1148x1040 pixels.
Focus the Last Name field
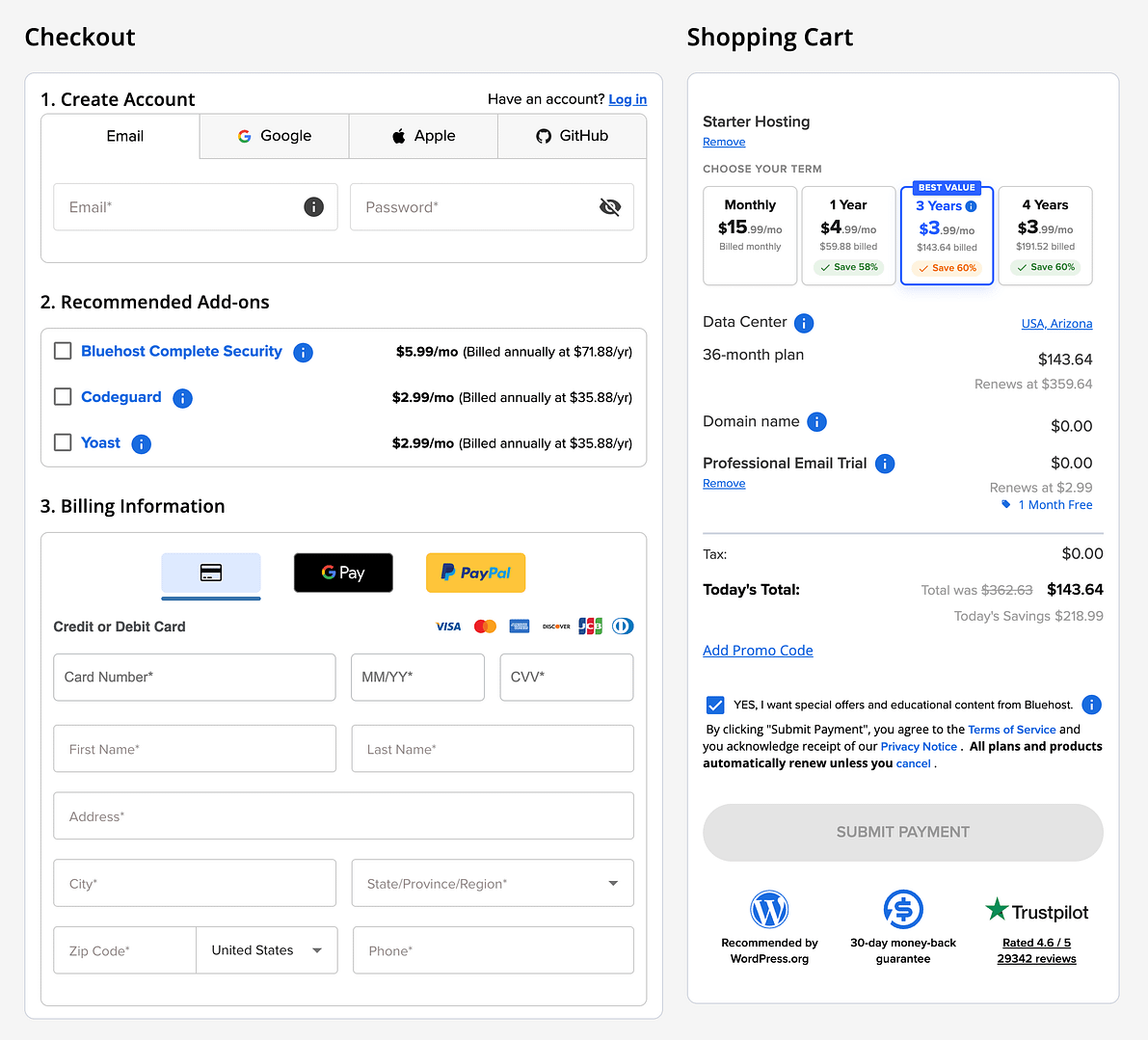point(493,749)
